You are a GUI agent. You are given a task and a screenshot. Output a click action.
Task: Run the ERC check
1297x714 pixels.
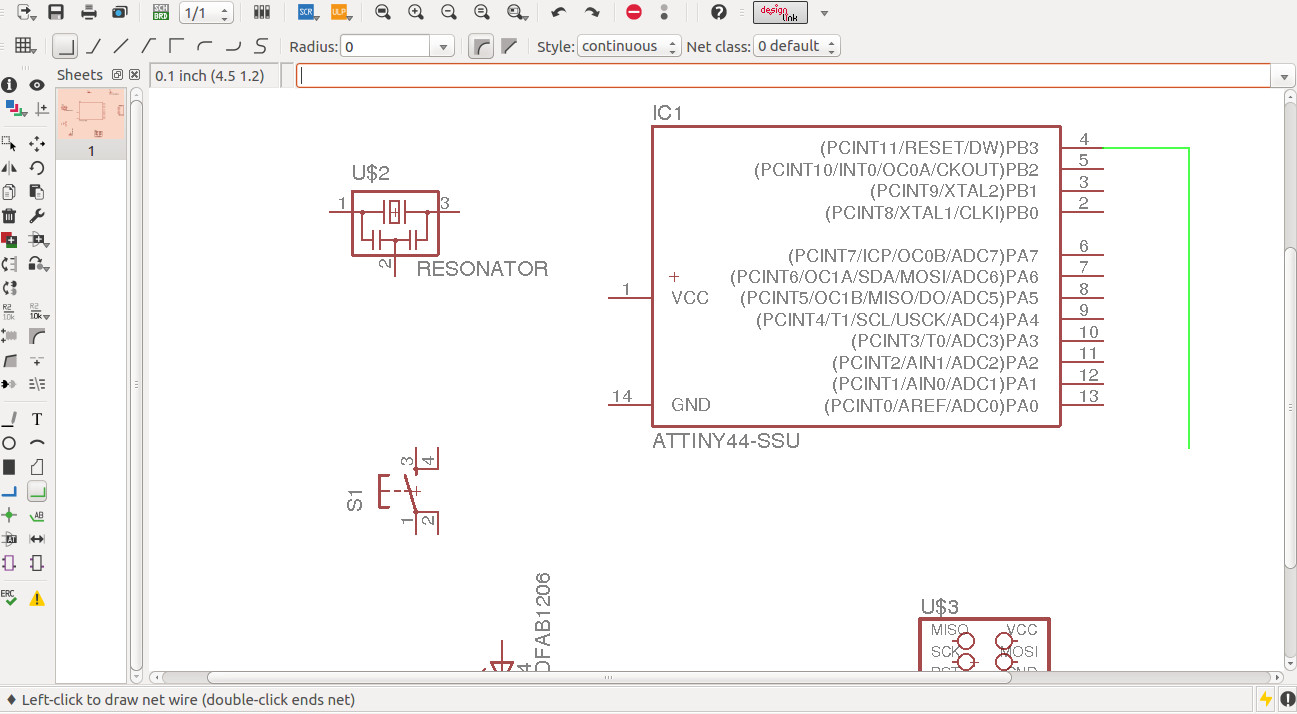10,598
